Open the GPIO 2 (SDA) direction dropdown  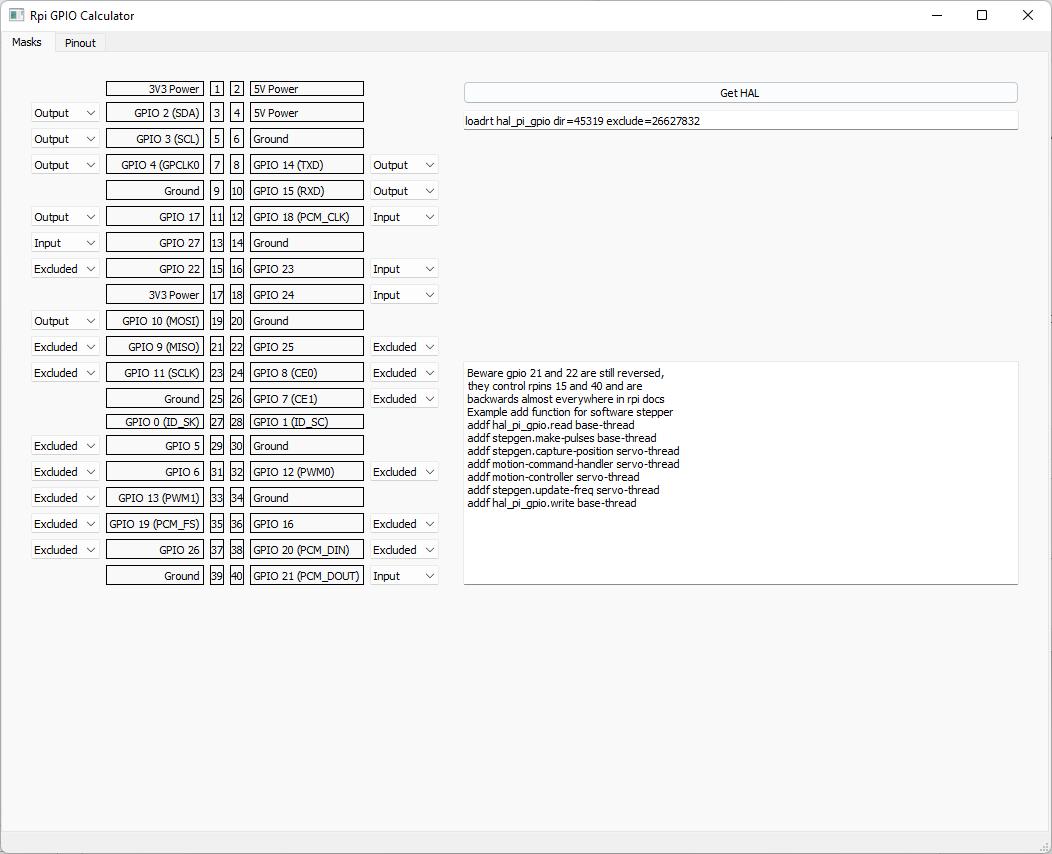point(65,113)
